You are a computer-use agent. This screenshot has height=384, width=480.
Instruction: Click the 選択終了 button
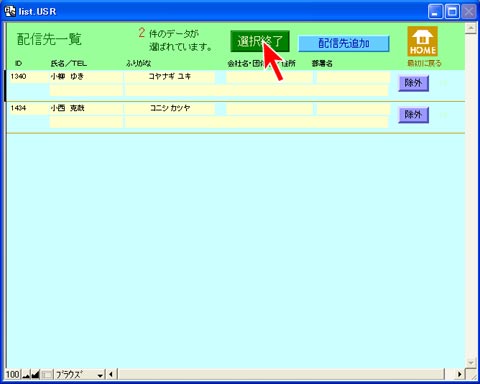(260, 41)
